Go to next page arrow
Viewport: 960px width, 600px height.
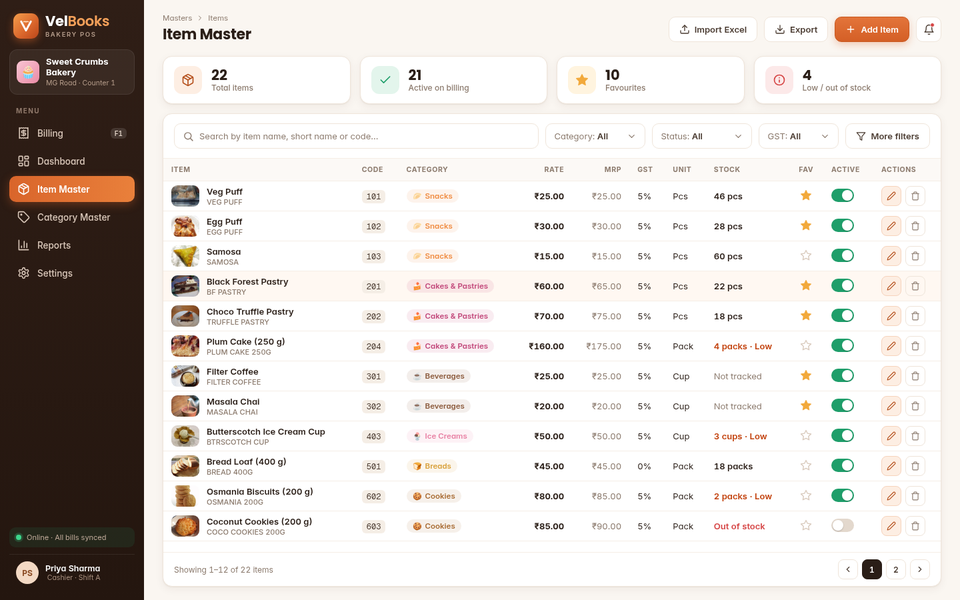[x=920, y=569]
